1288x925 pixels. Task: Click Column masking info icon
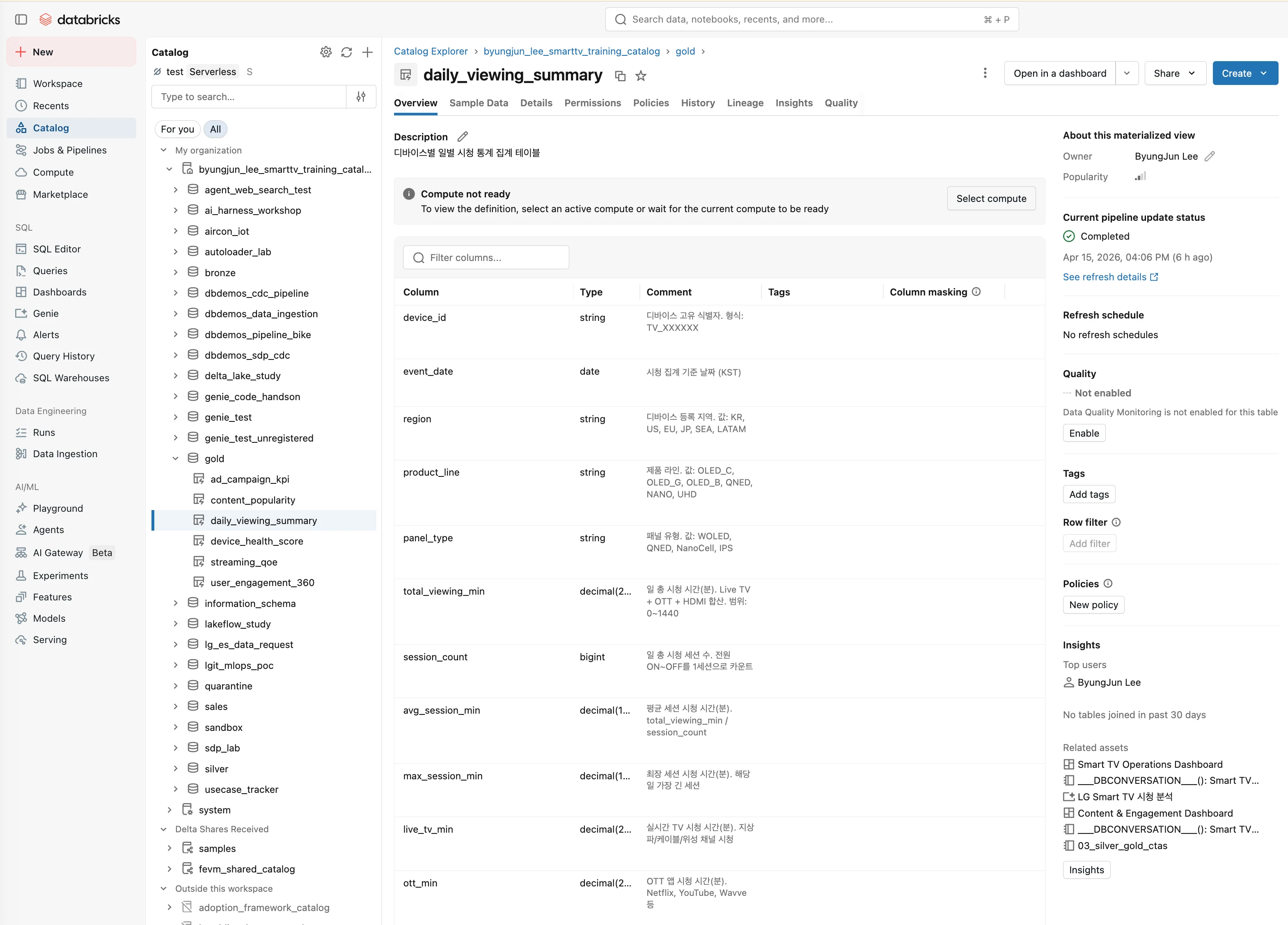tap(976, 291)
